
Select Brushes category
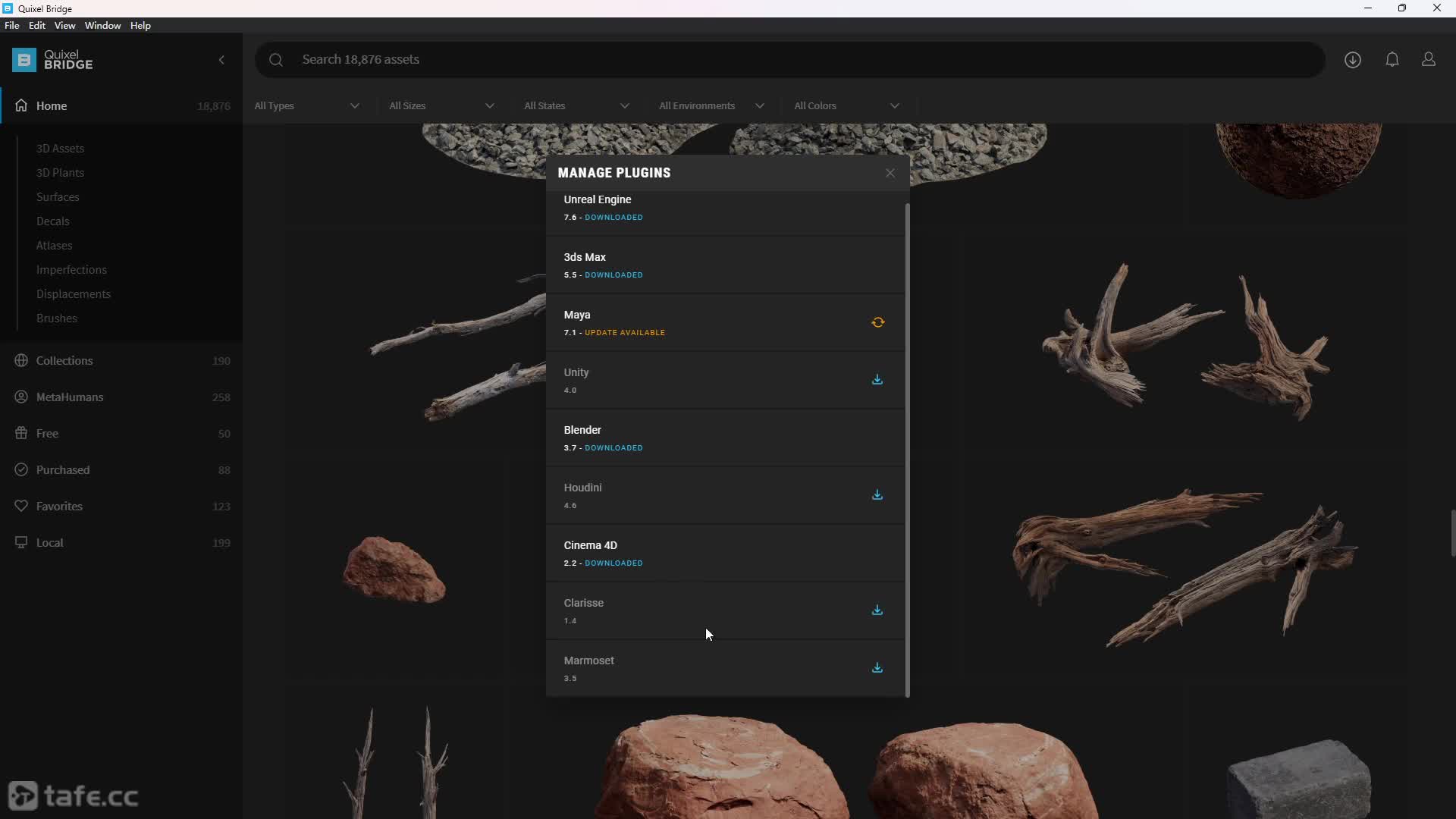tap(57, 318)
